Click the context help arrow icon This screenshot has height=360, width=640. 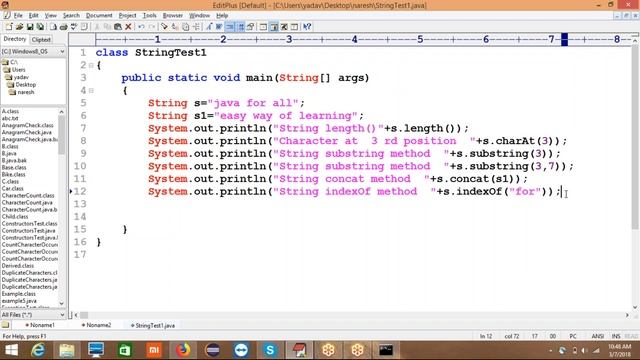coord(307,27)
